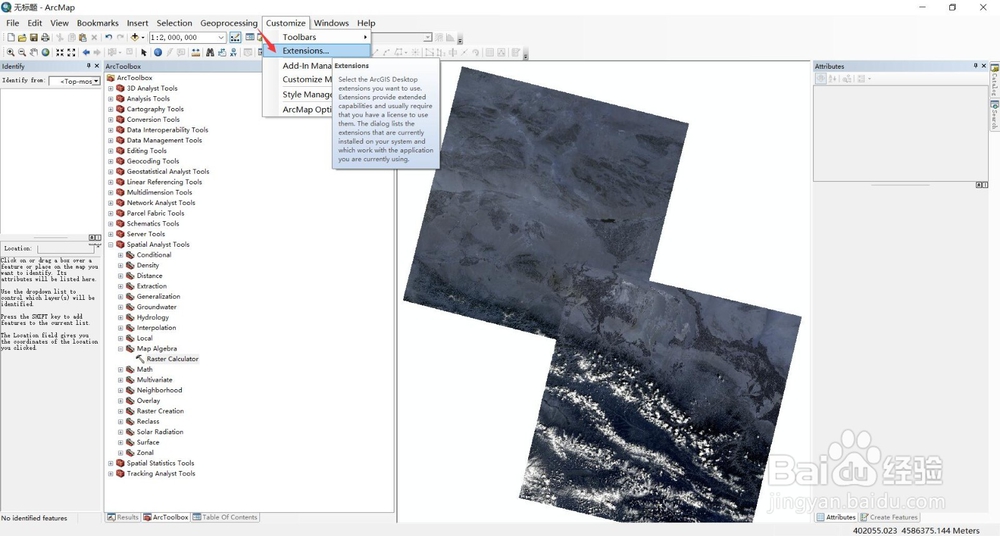Open the Identify from Top-most dropdown
This screenshot has width=1000, height=536.
tap(96, 81)
